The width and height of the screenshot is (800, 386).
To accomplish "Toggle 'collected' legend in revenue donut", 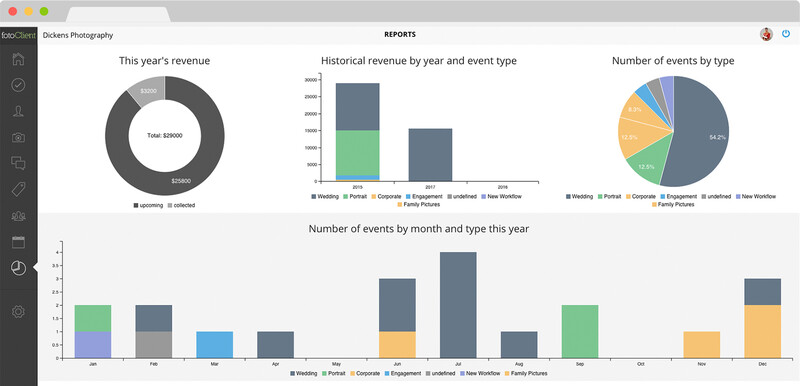I will click(181, 205).
